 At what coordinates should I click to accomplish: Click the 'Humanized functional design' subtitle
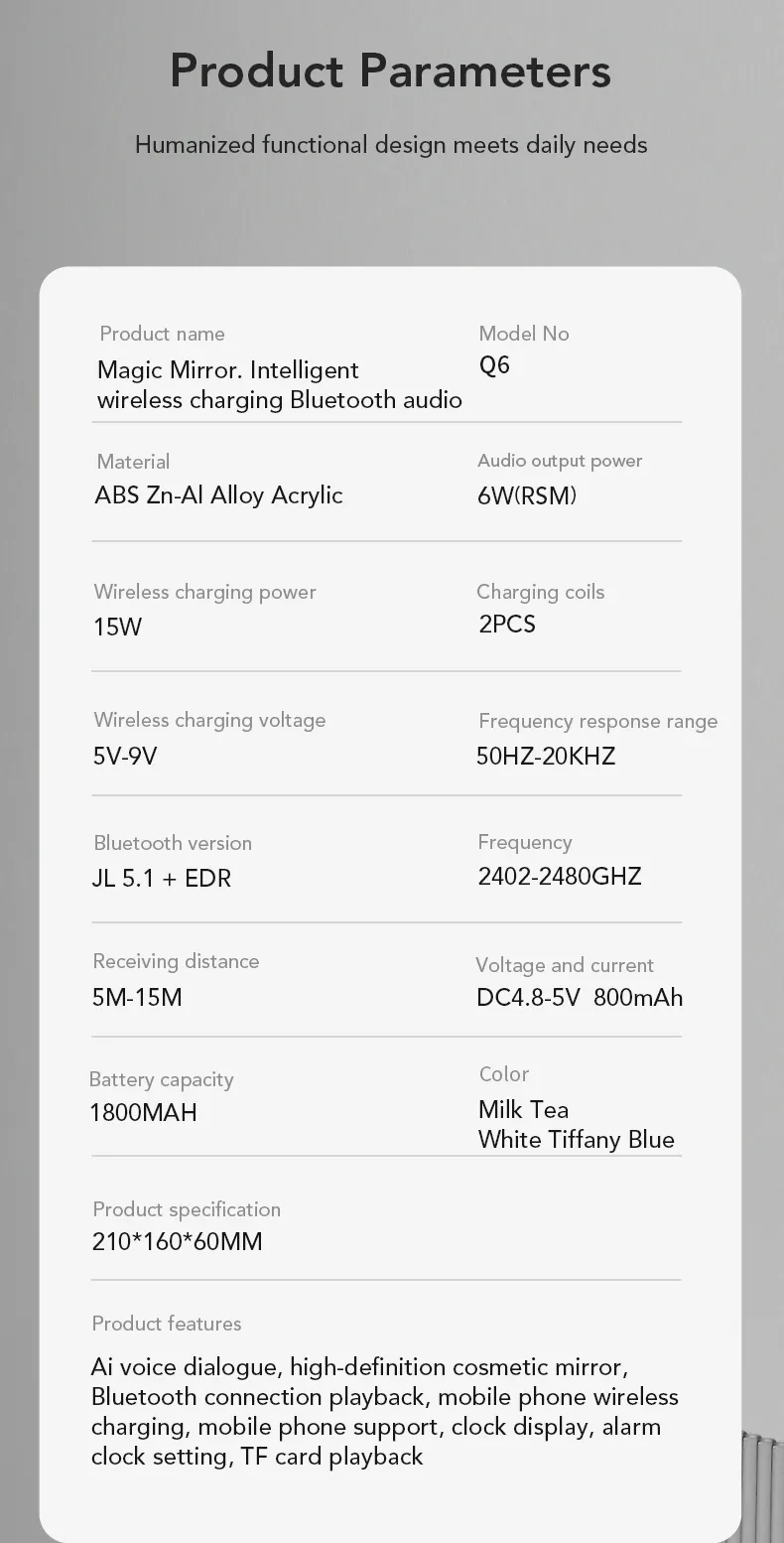click(391, 145)
